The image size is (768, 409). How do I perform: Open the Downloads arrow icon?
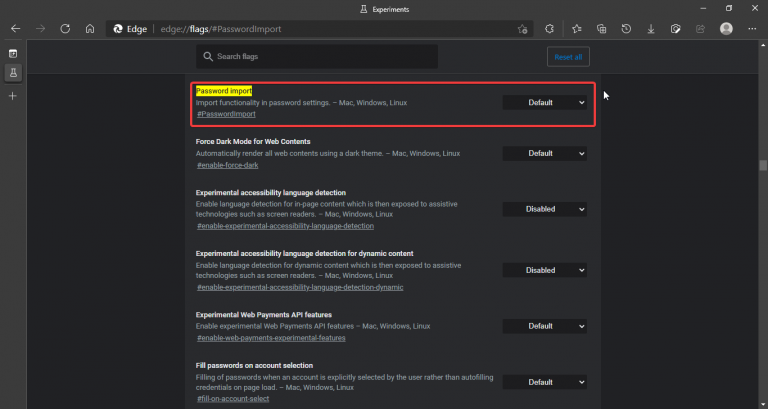pyautogui.click(x=651, y=29)
